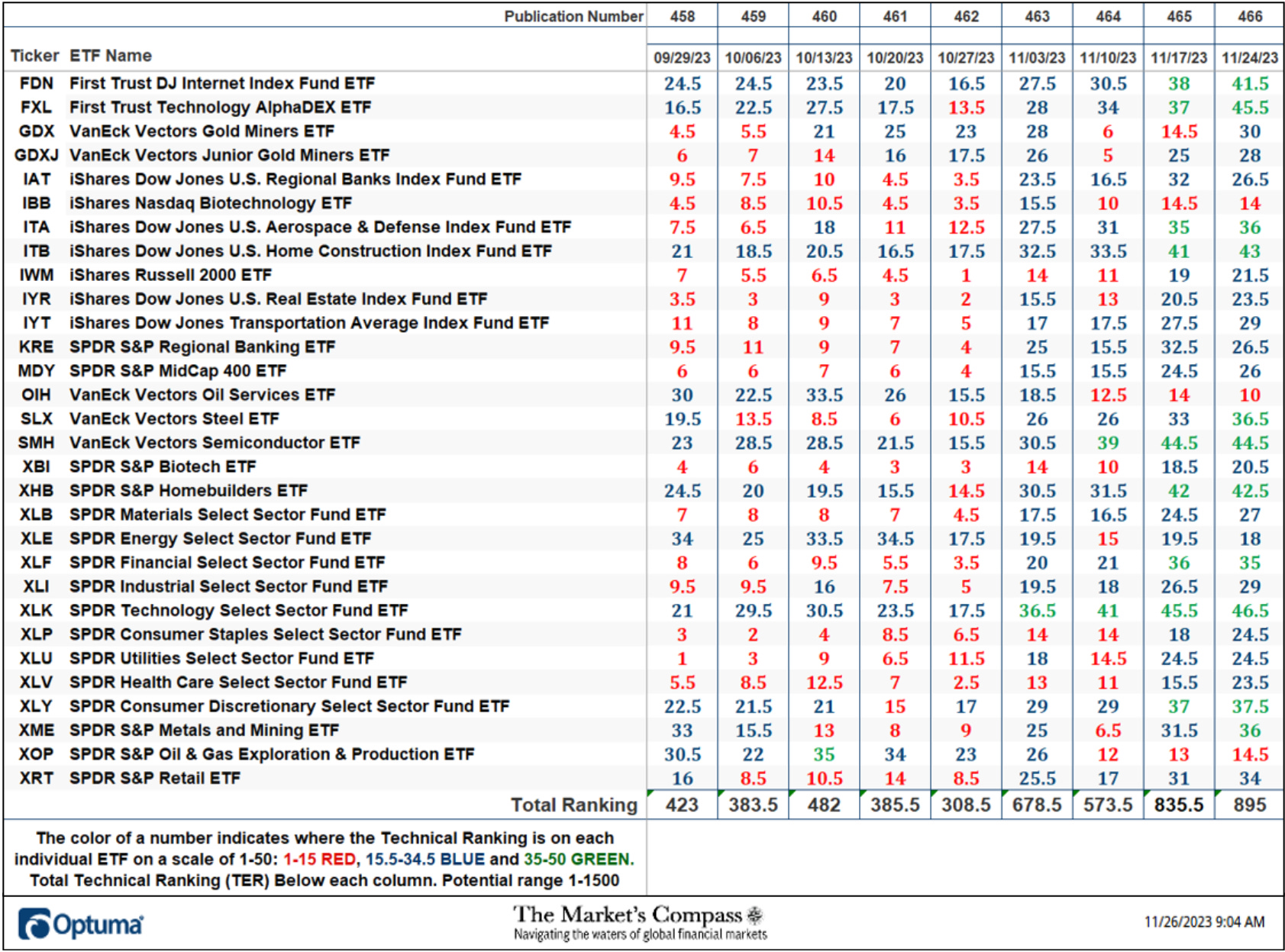1285x952 pixels.
Task: Click the 10/13/23 date header
Action: (x=824, y=58)
